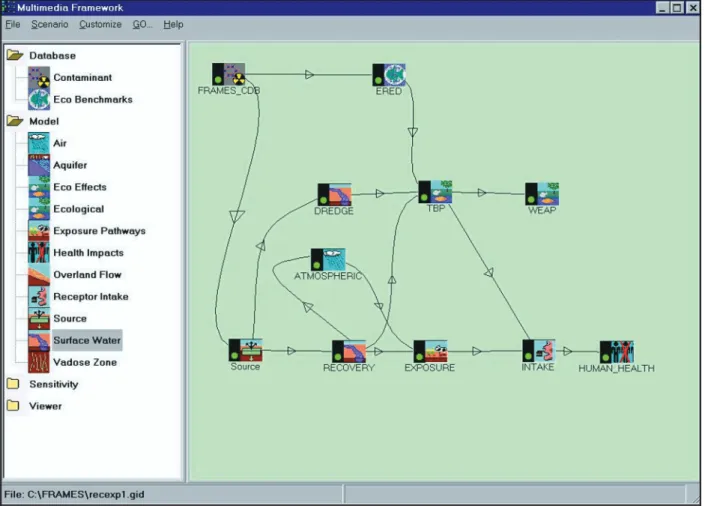Viewport: 705px width, 506px height.
Task: Select the DREDGE module node
Action: (335, 195)
